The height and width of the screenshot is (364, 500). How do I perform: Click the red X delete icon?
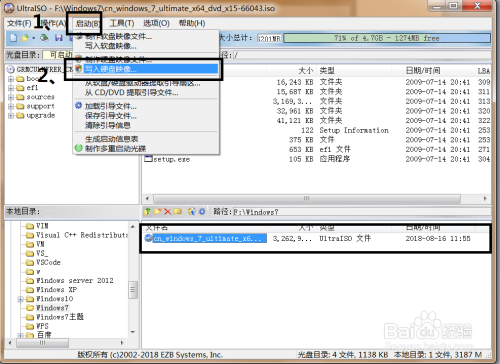[168, 211]
